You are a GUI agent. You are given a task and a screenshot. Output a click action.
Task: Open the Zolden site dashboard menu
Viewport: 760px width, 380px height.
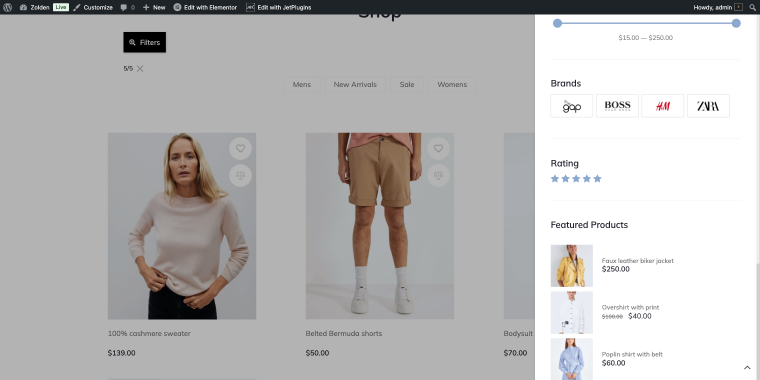click(x=34, y=7)
